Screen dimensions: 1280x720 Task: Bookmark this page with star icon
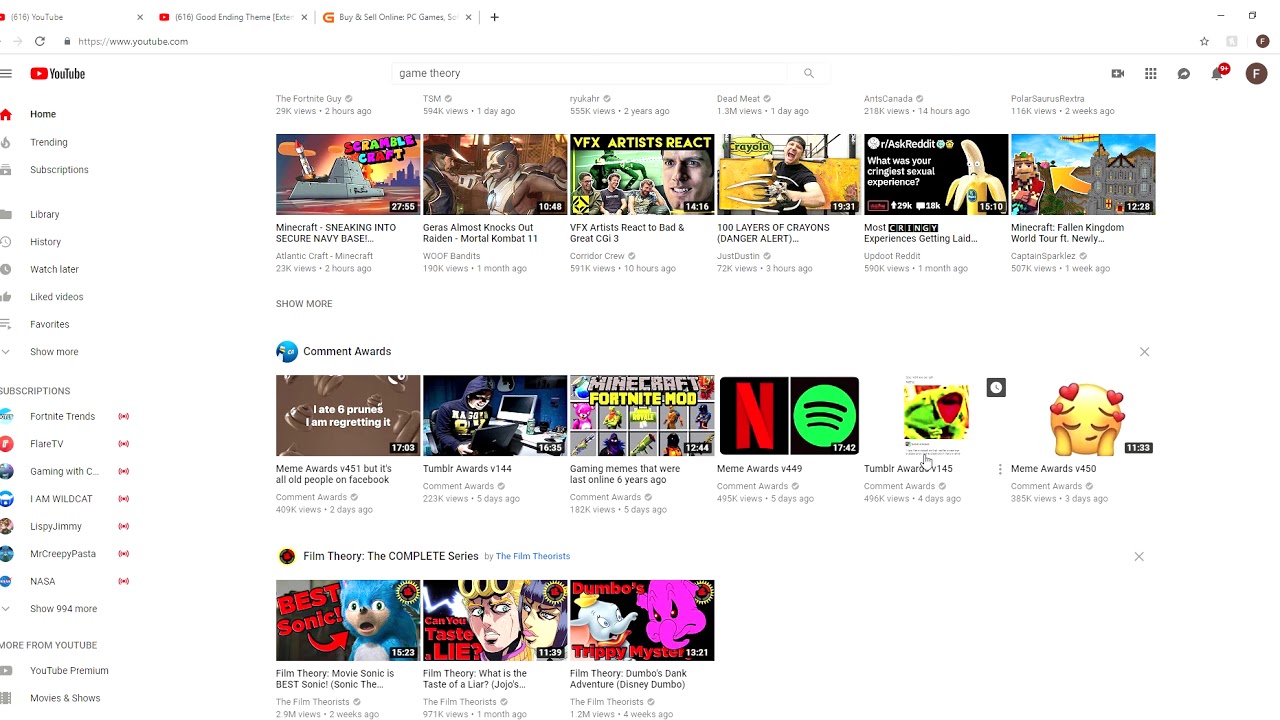[x=1204, y=41]
